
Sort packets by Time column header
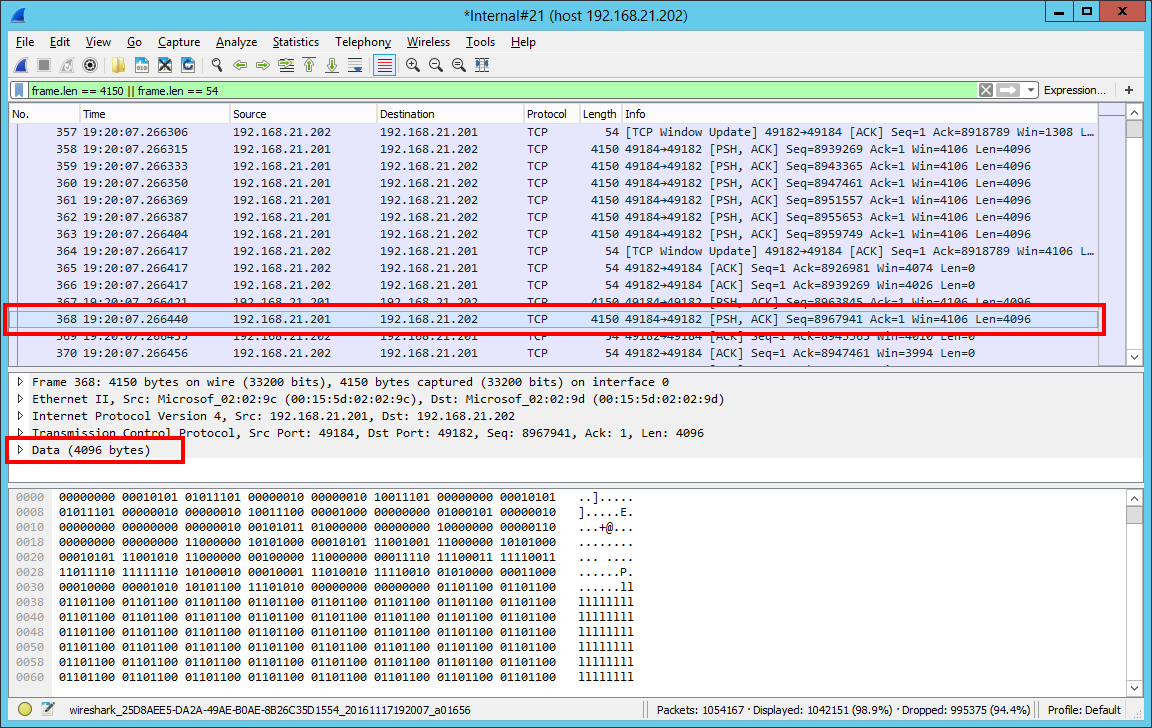click(x=154, y=114)
